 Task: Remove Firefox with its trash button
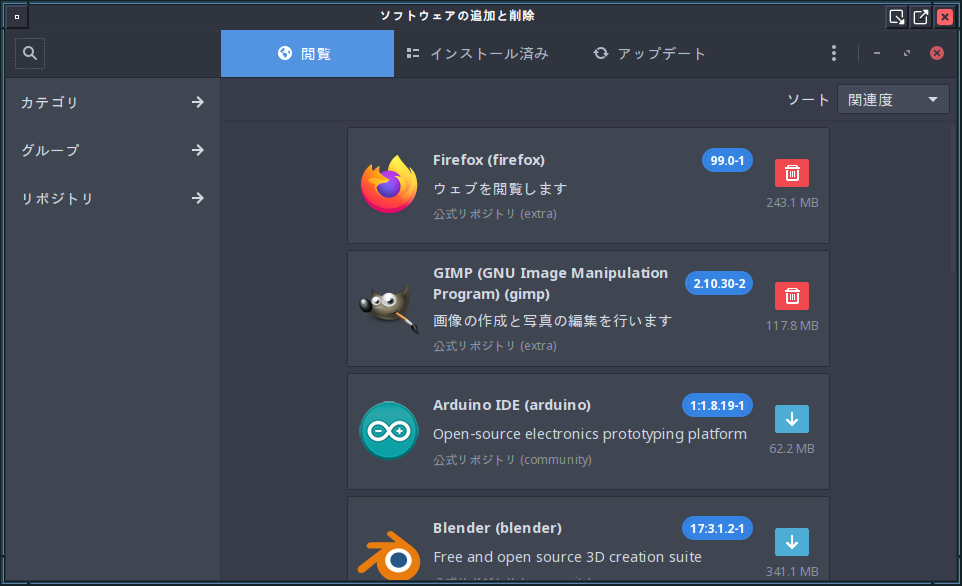[791, 173]
